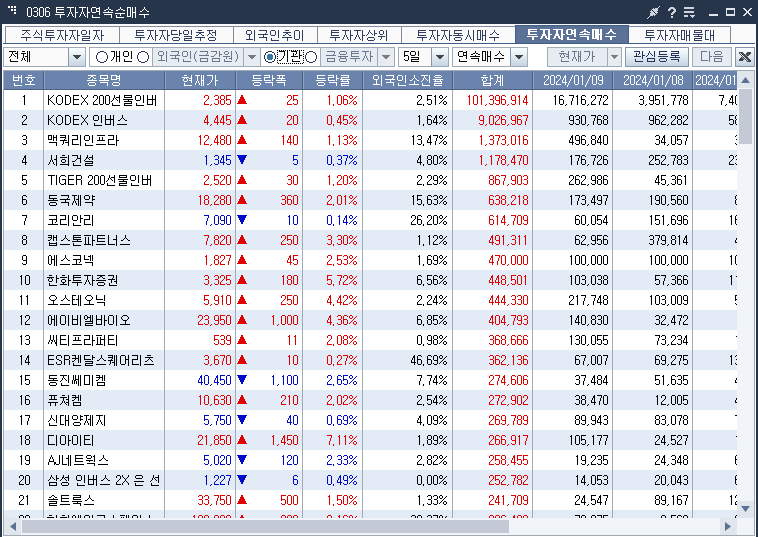Image resolution: width=758 pixels, height=537 pixels.
Task: Click the down arrow for 코리안리
Action: coord(242,220)
